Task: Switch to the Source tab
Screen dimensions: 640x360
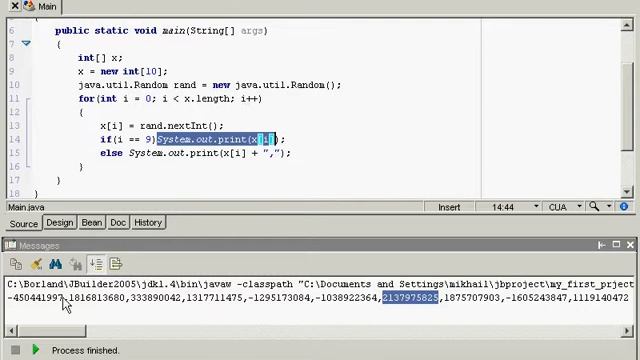Action: (x=24, y=224)
